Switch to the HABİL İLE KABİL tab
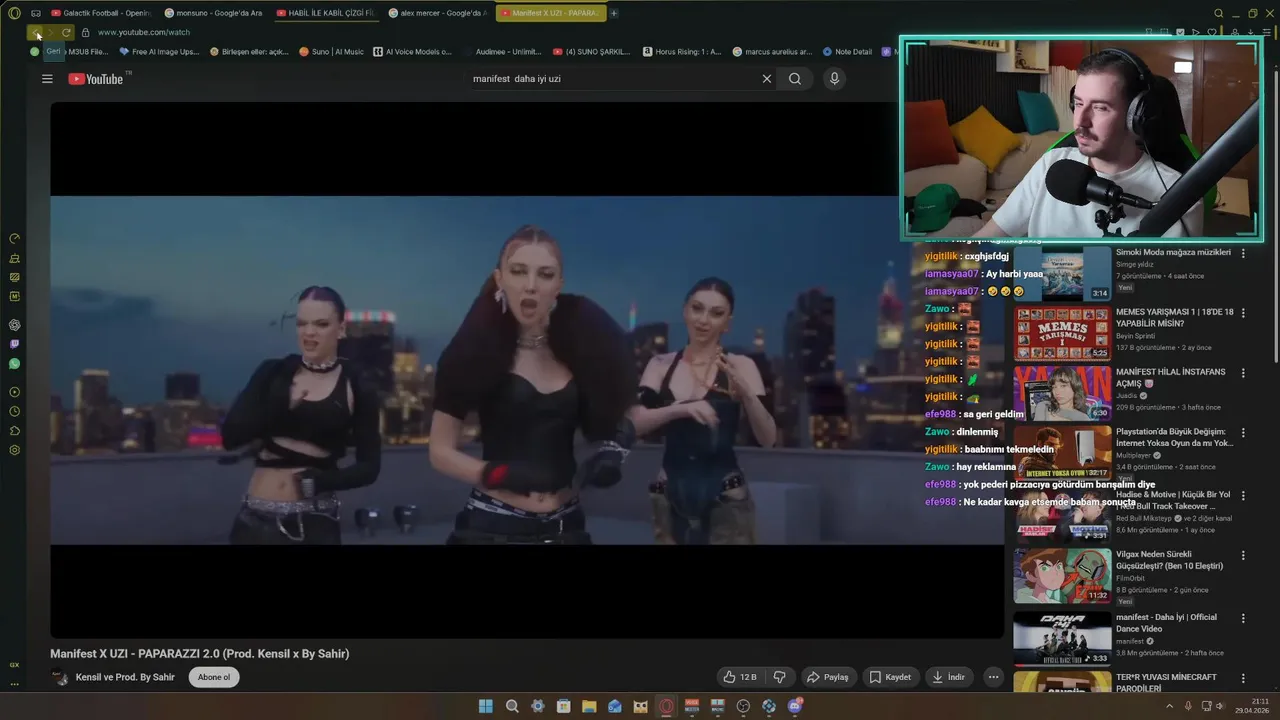This screenshot has height=720, width=1280. (325, 13)
